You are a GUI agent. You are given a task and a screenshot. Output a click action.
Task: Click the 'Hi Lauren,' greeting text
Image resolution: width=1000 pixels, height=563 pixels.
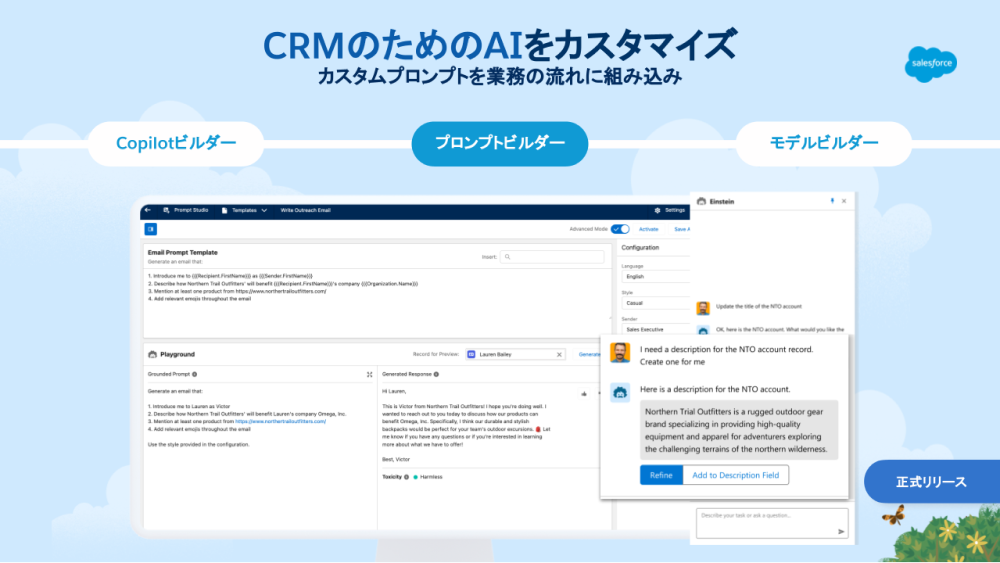coord(394,391)
